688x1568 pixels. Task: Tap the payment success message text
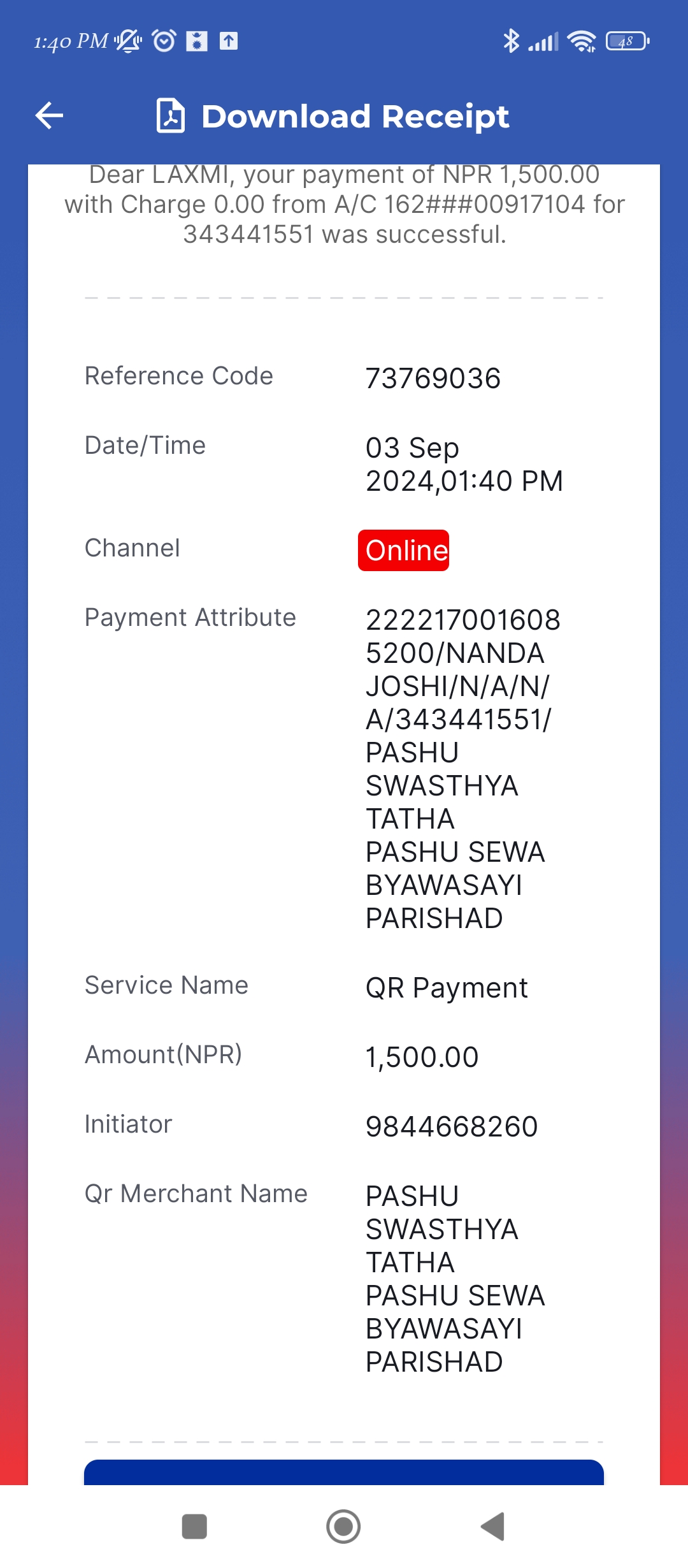[344, 205]
